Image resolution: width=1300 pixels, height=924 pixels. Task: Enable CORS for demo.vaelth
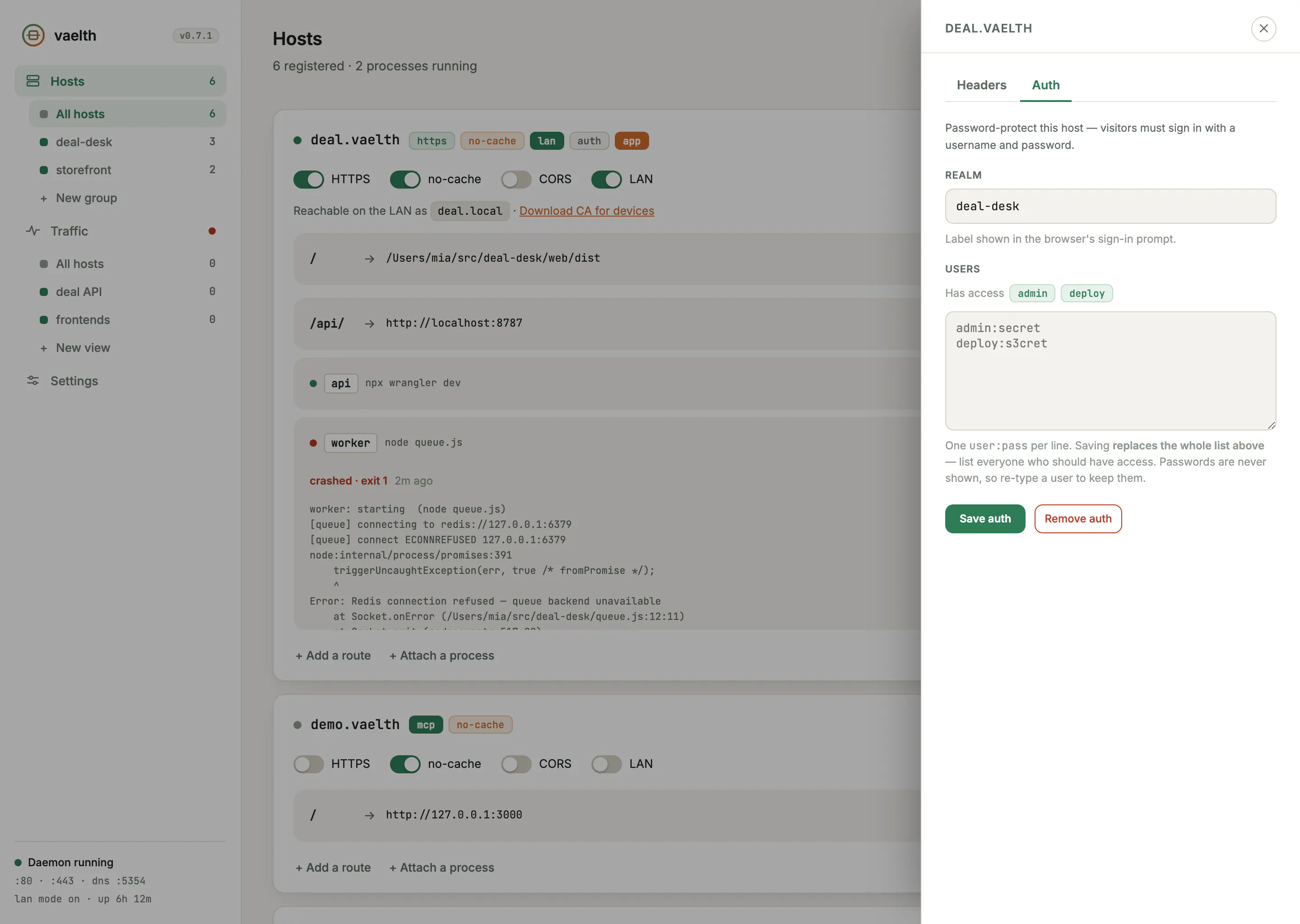point(516,764)
